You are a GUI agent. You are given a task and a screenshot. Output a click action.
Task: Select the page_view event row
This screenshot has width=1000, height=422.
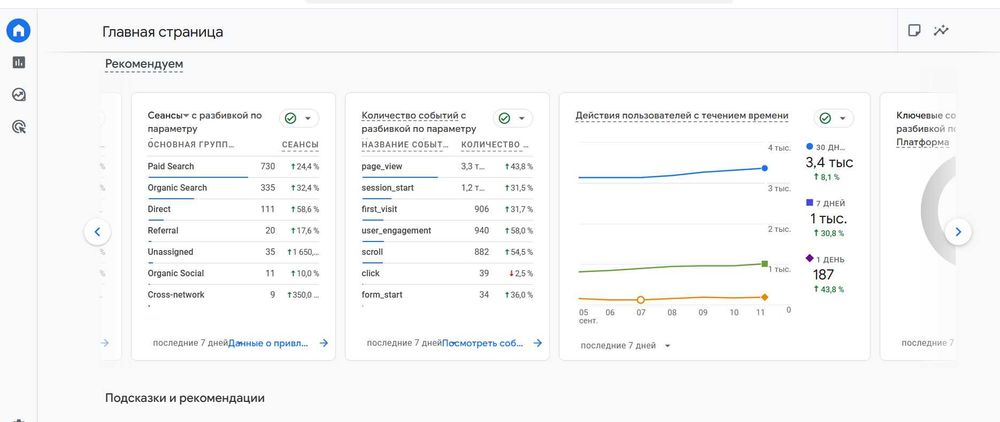pos(447,166)
